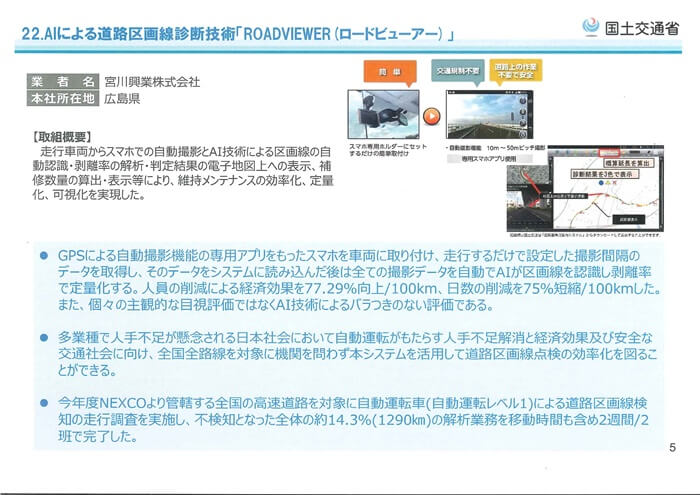Viewport: 700px width, 495px height.
Task: Click the orange '簡単' callout bubble
Action: [390, 73]
